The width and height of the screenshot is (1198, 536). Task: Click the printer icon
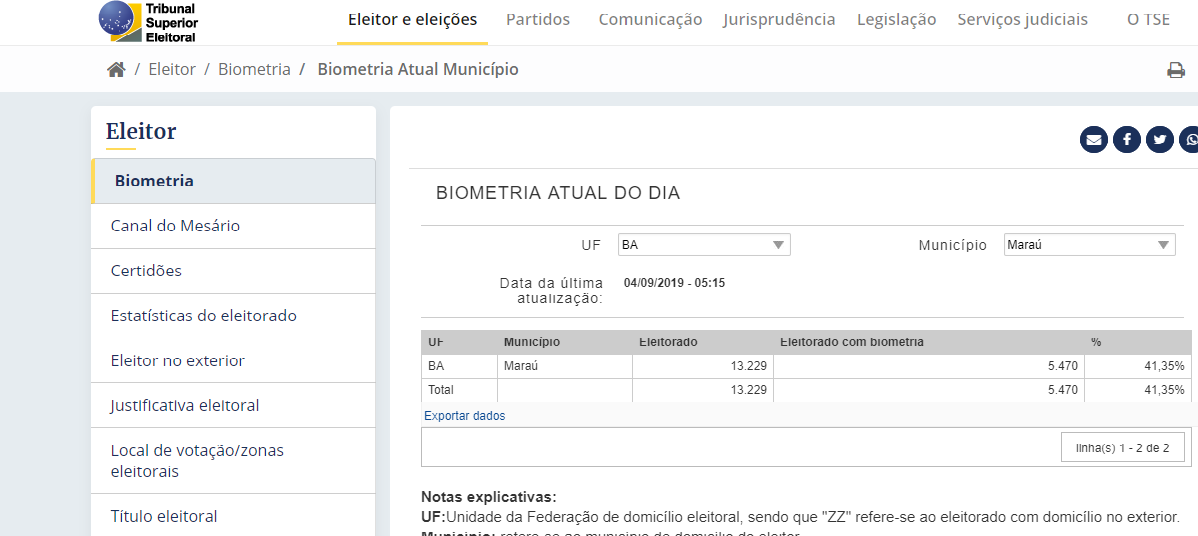(x=1175, y=70)
